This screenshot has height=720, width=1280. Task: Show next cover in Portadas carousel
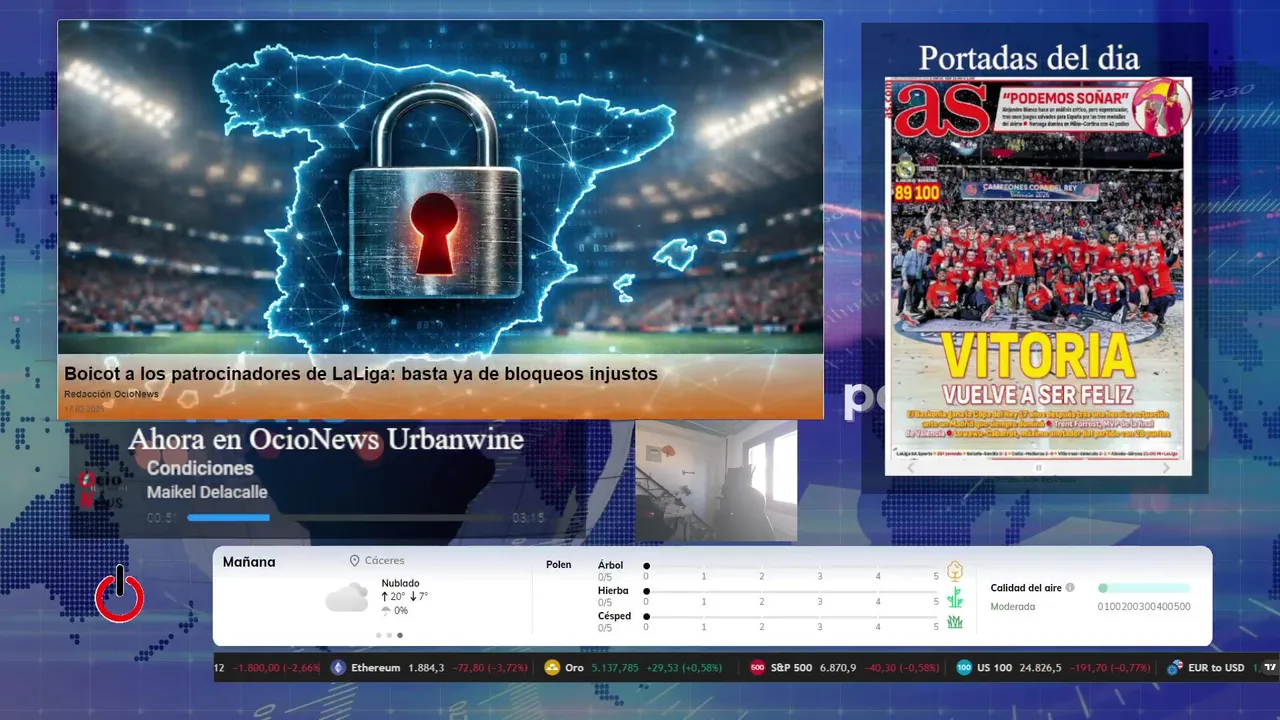[1166, 468]
